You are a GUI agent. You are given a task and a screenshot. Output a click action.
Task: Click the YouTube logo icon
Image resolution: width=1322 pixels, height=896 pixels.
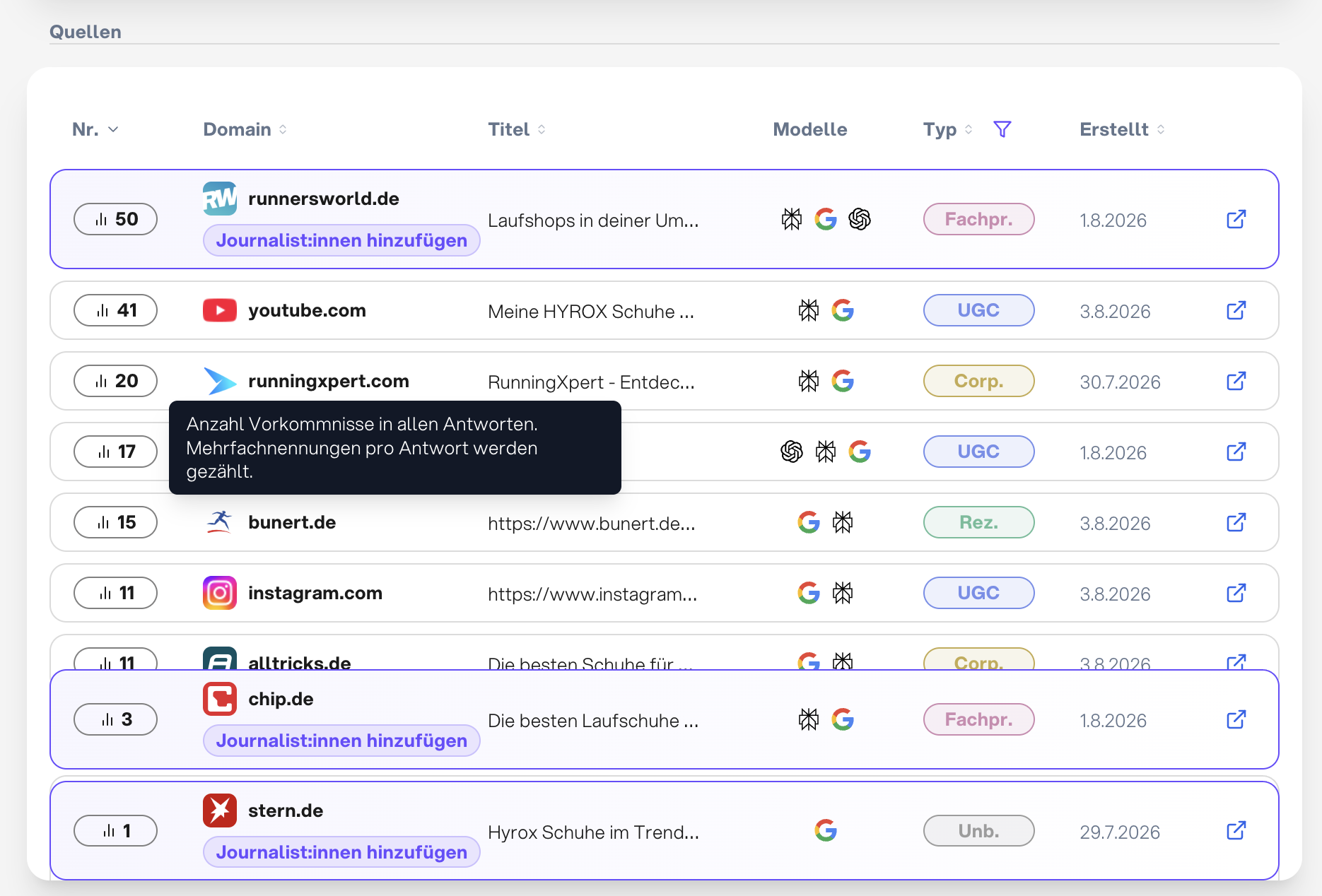[220, 310]
